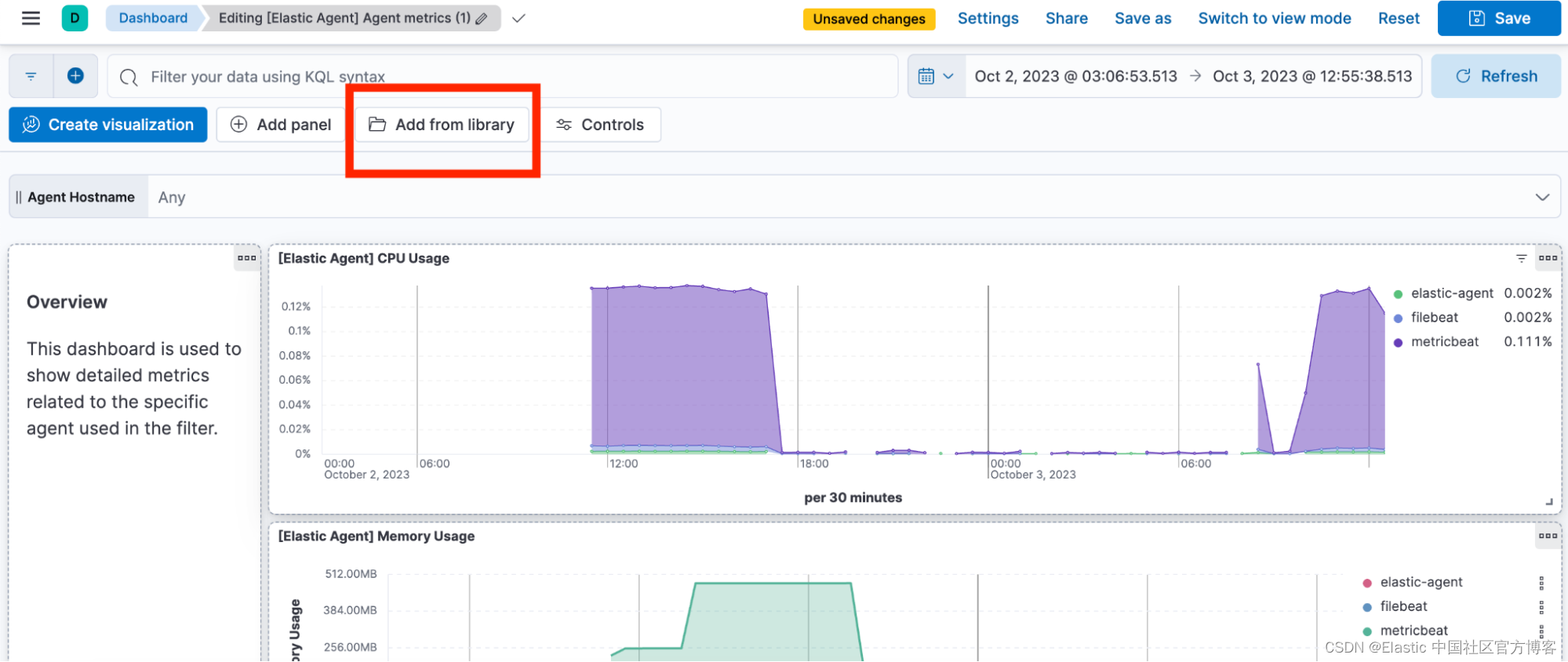The height and width of the screenshot is (662, 1568).
Task: Save the dashboard
Action: [x=1498, y=18]
